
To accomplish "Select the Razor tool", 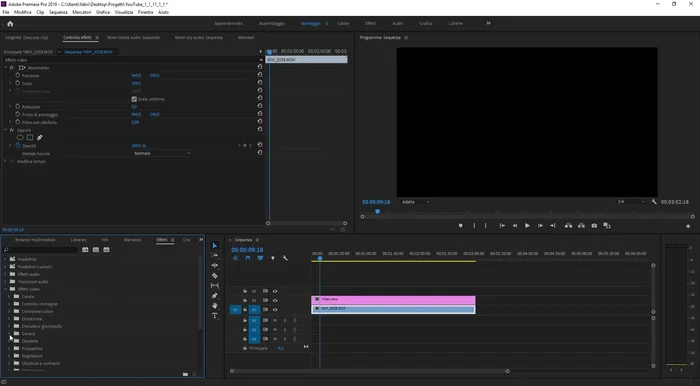I will pyautogui.click(x=215, y=275).
